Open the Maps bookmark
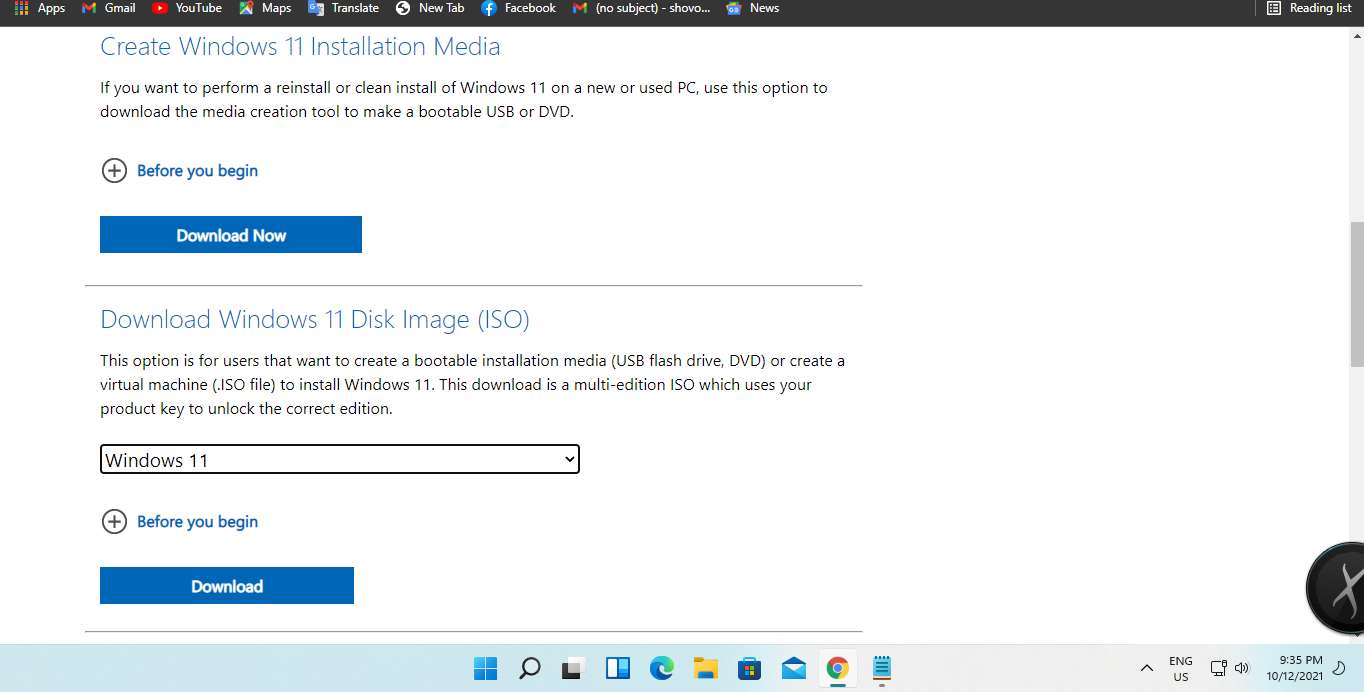 pos(265,8)
